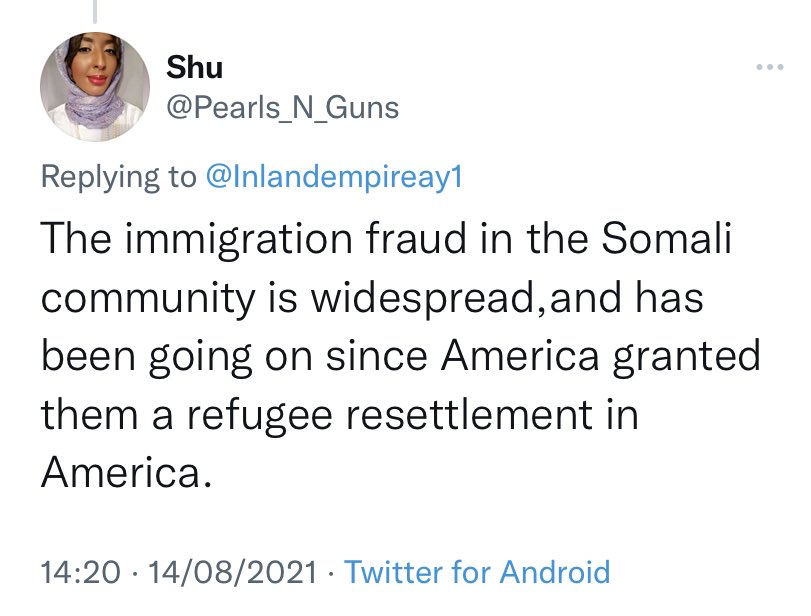Click the word community in the tweet
Image resolution: width=811 pixels, height=616 pixels.
[x=148, y=299]
